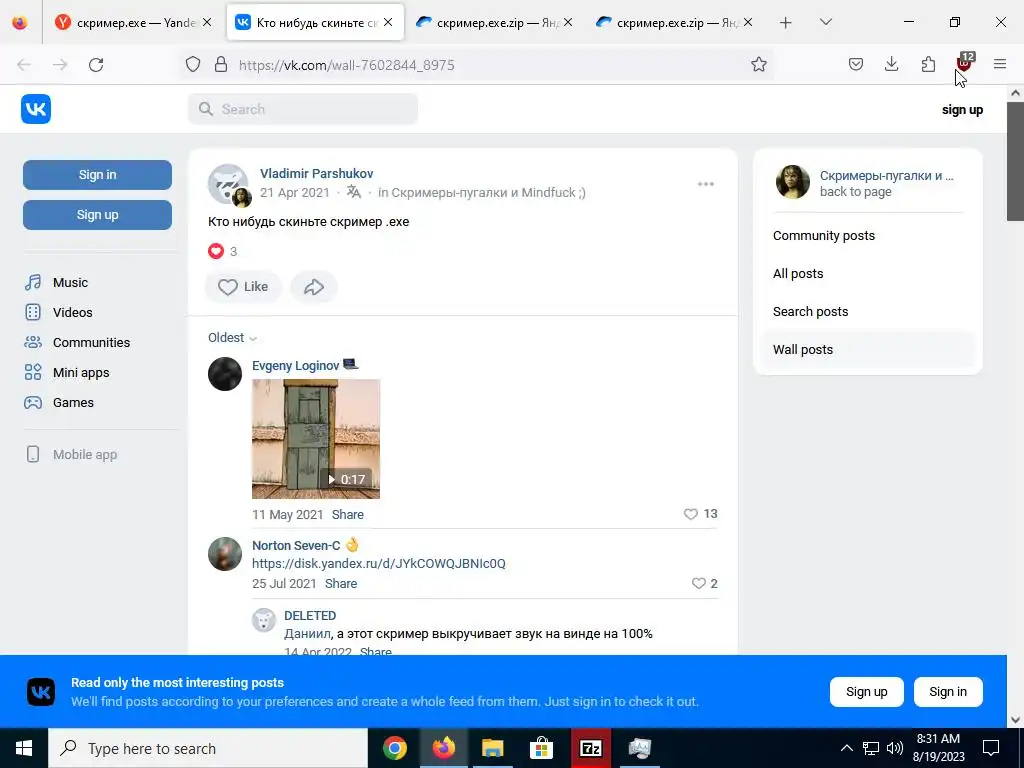Screen dimensions: 1024x768
Task: Open the Yandex disk link in comment
Action: tap(379, 564)
